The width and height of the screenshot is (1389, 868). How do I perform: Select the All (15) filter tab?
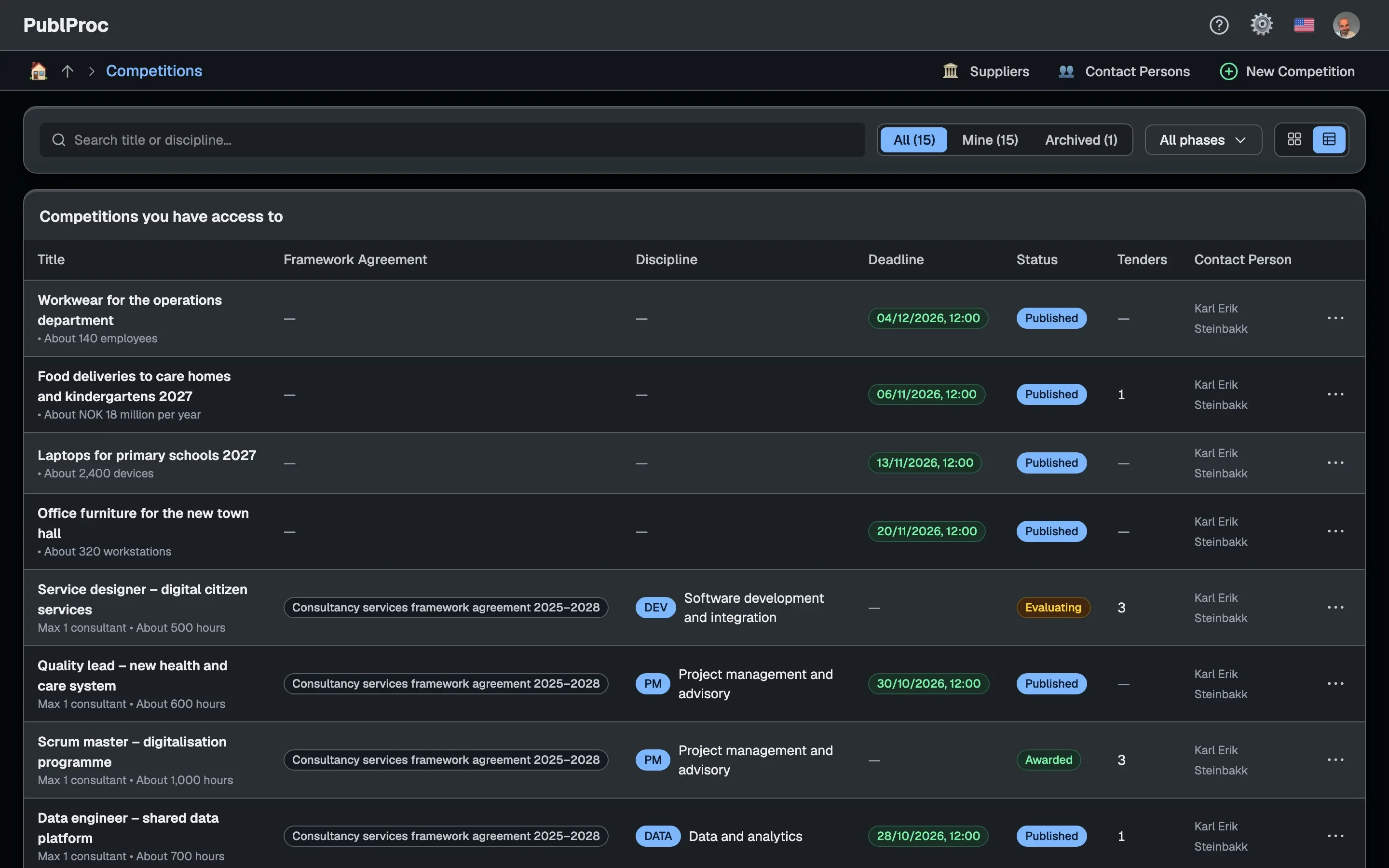coord(914,140)
